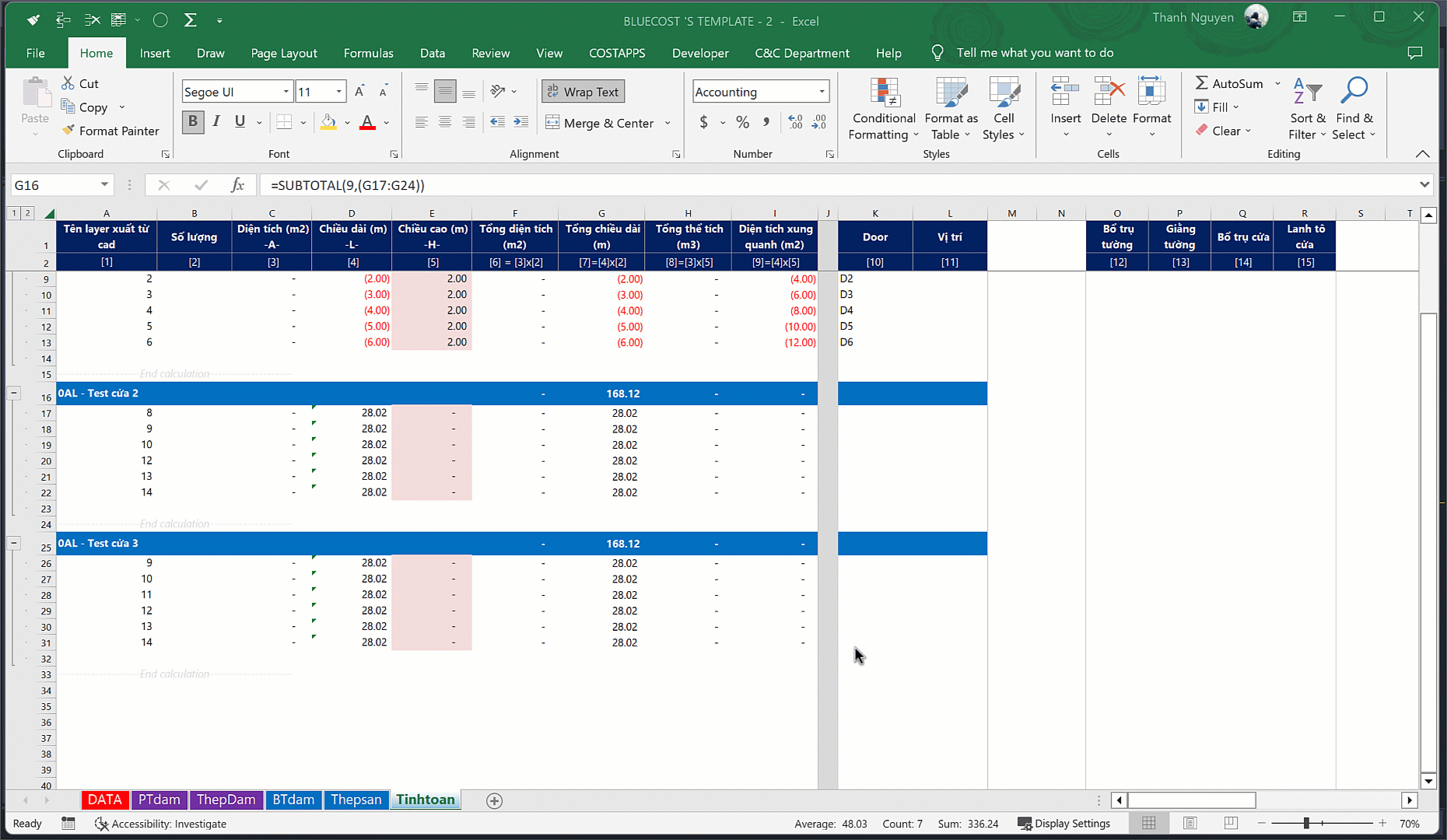Screen dimensions: 1447x840
Task: Click the Percent Style icon
Action: (x=742, y=122)
